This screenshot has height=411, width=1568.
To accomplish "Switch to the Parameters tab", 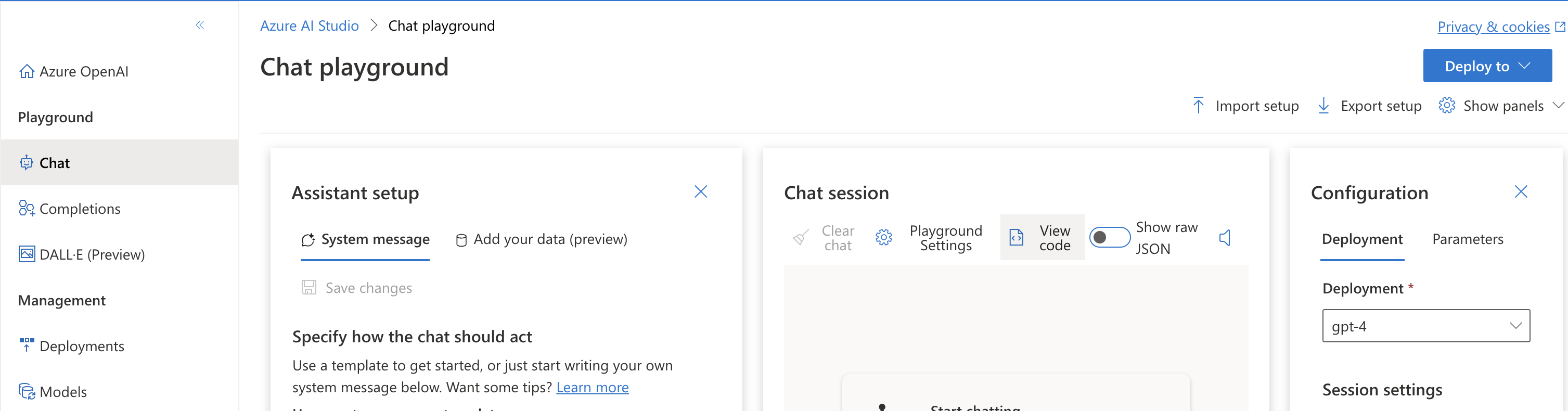I will 1467,239.
